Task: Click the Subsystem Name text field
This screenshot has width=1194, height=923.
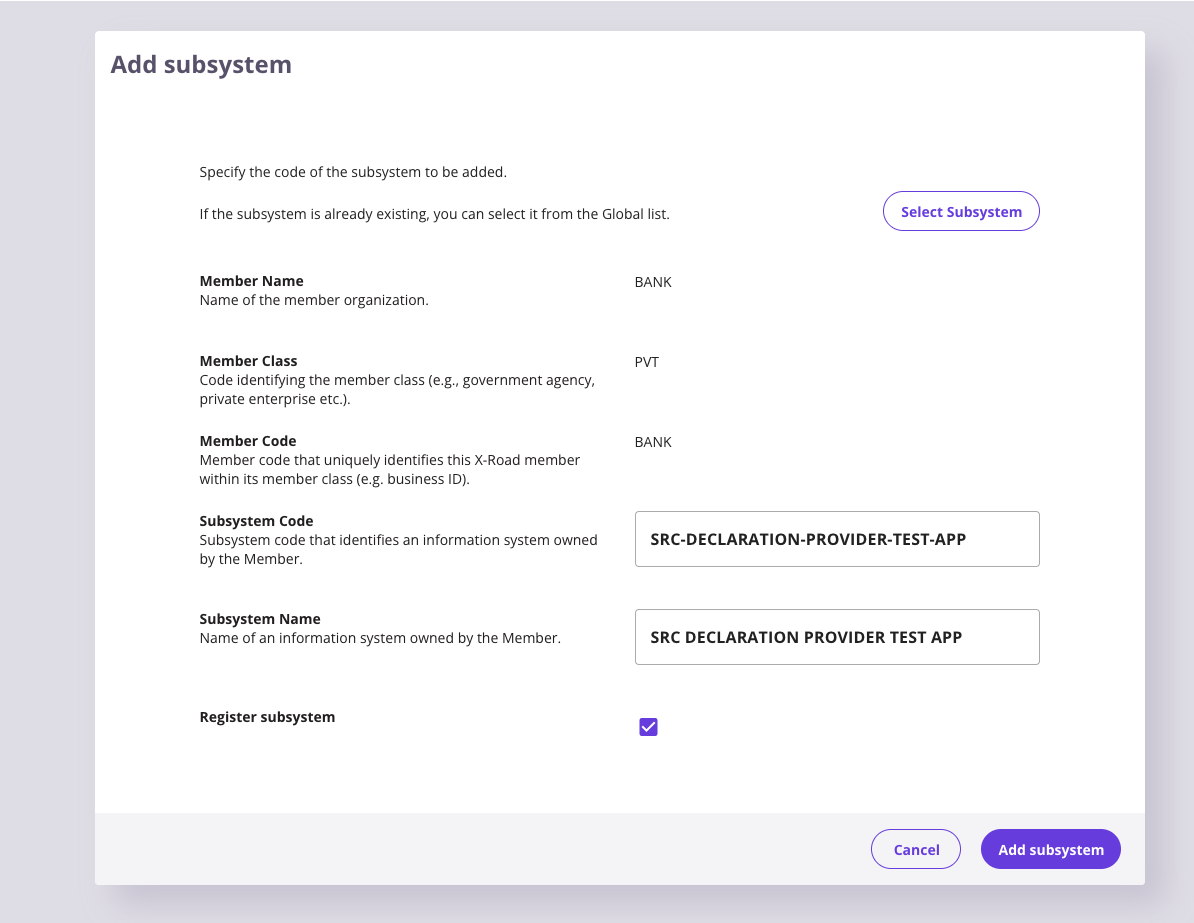Action: tap(836, 637)
